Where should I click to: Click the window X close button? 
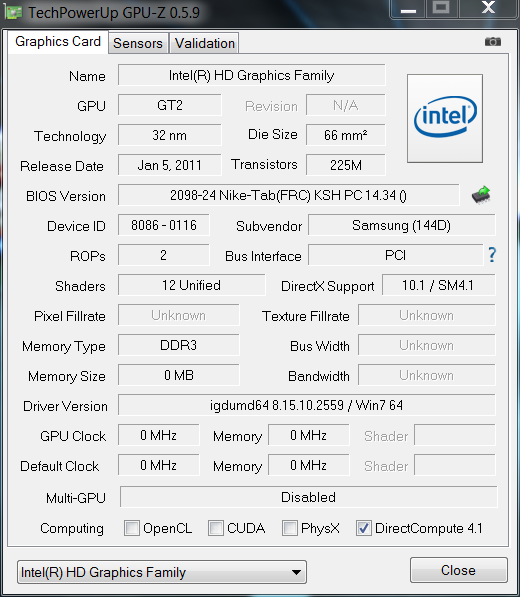tap(488, 8)
